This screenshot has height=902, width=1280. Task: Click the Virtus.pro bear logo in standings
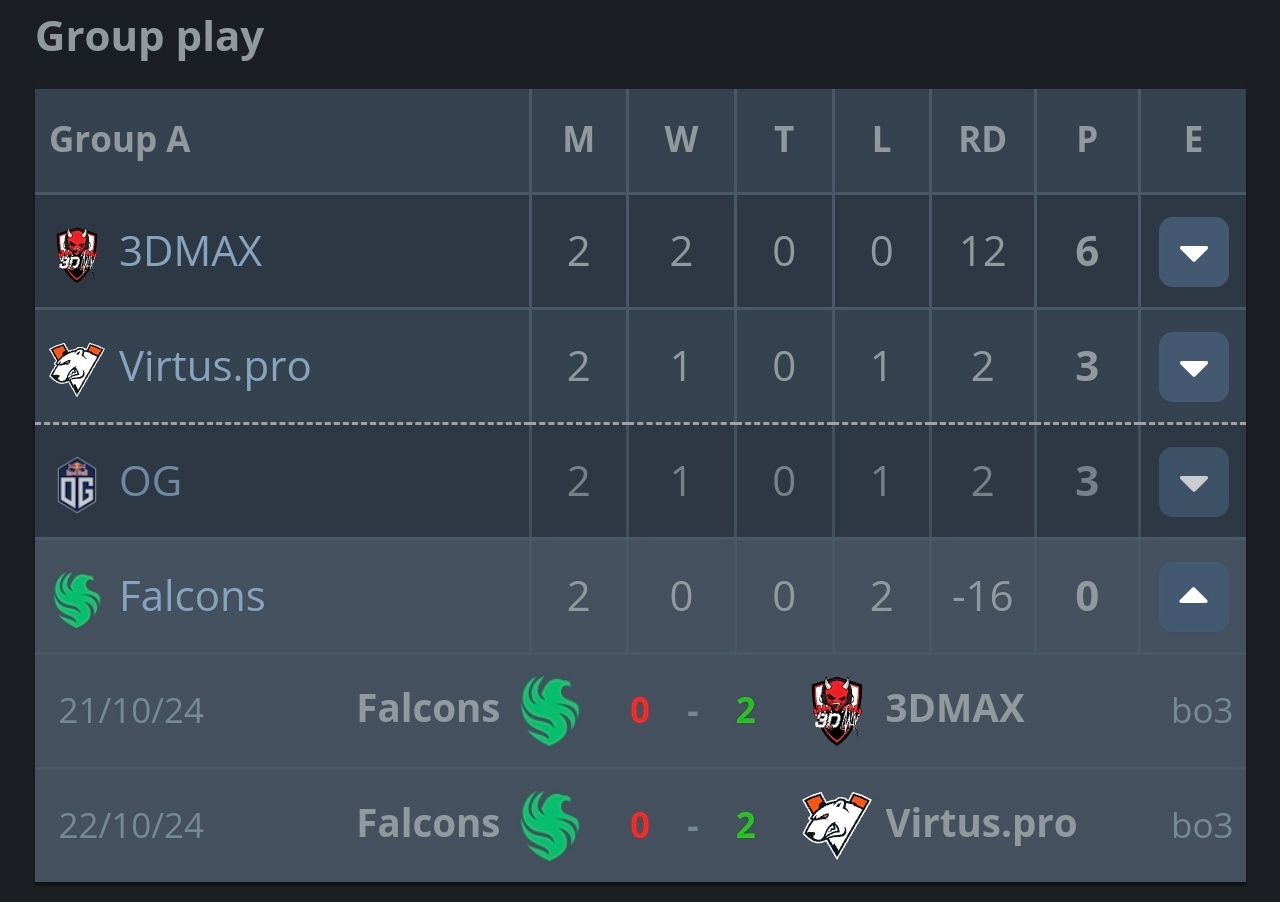[x=77, y=368]
